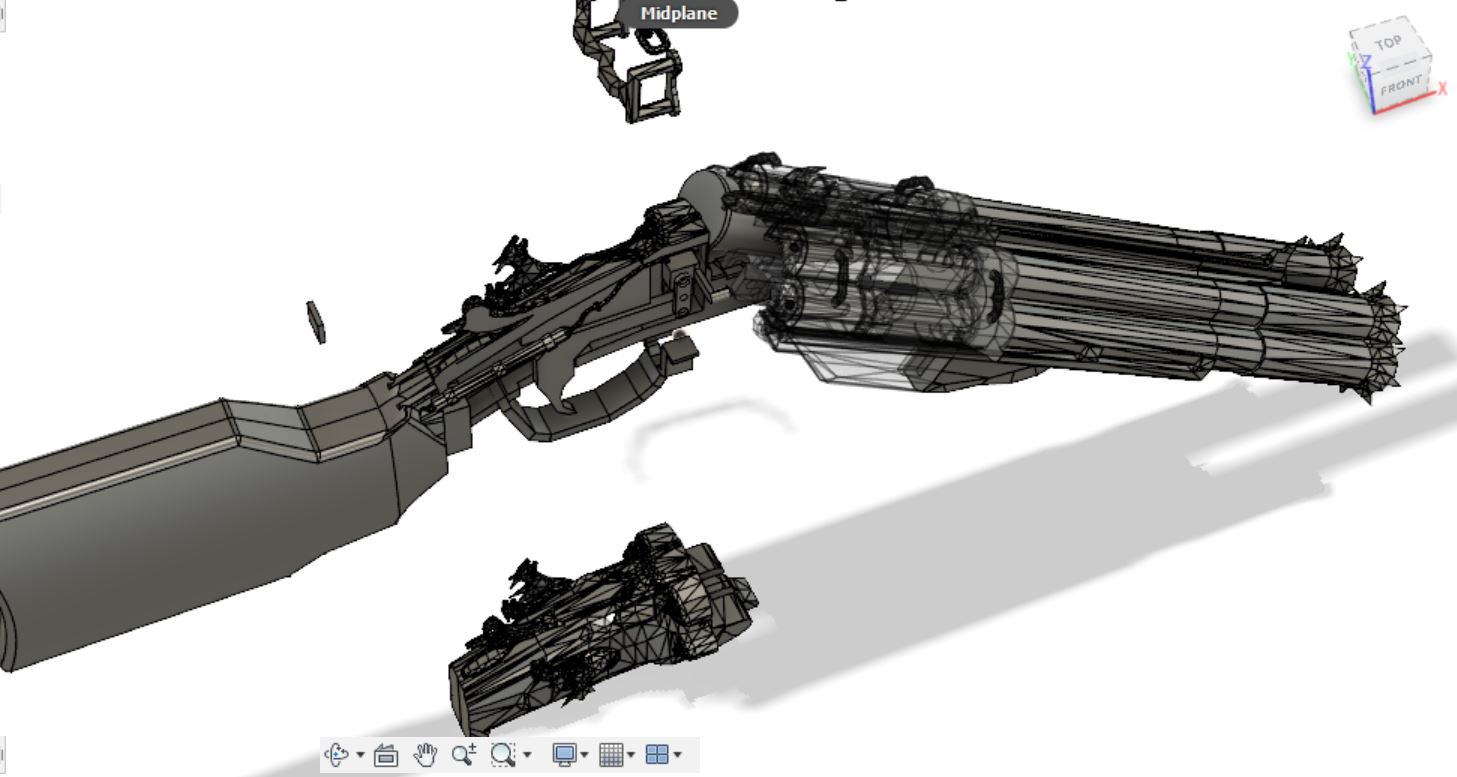Screen dimensions: 1457x777
Task: Select the Pan hand tool
Action: pos(425,755)
